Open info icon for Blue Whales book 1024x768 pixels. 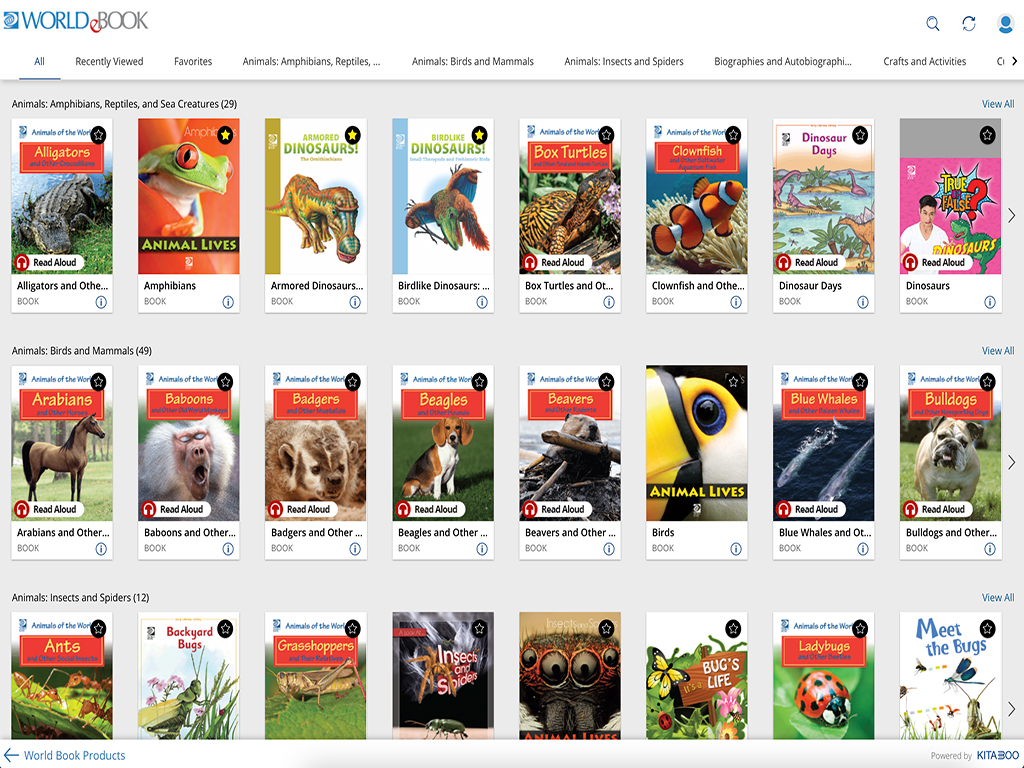[863, 549]
